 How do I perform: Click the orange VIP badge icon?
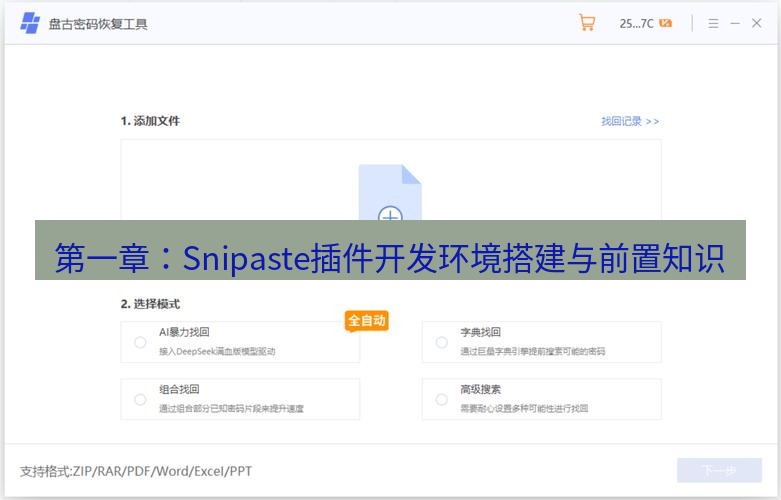pyautogui.click(x=665, y=23)
